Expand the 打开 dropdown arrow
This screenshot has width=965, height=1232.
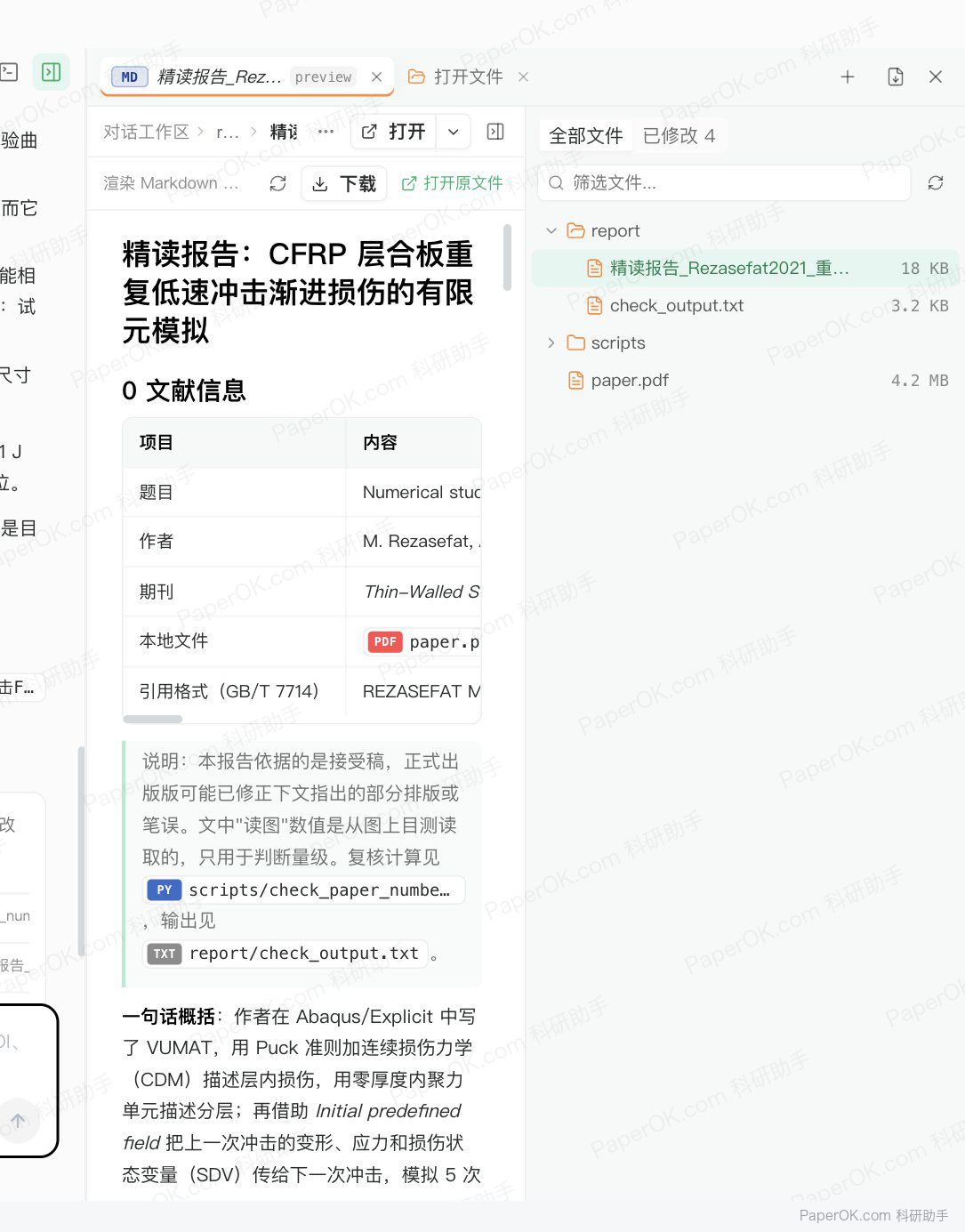click(x=453, y=132)
